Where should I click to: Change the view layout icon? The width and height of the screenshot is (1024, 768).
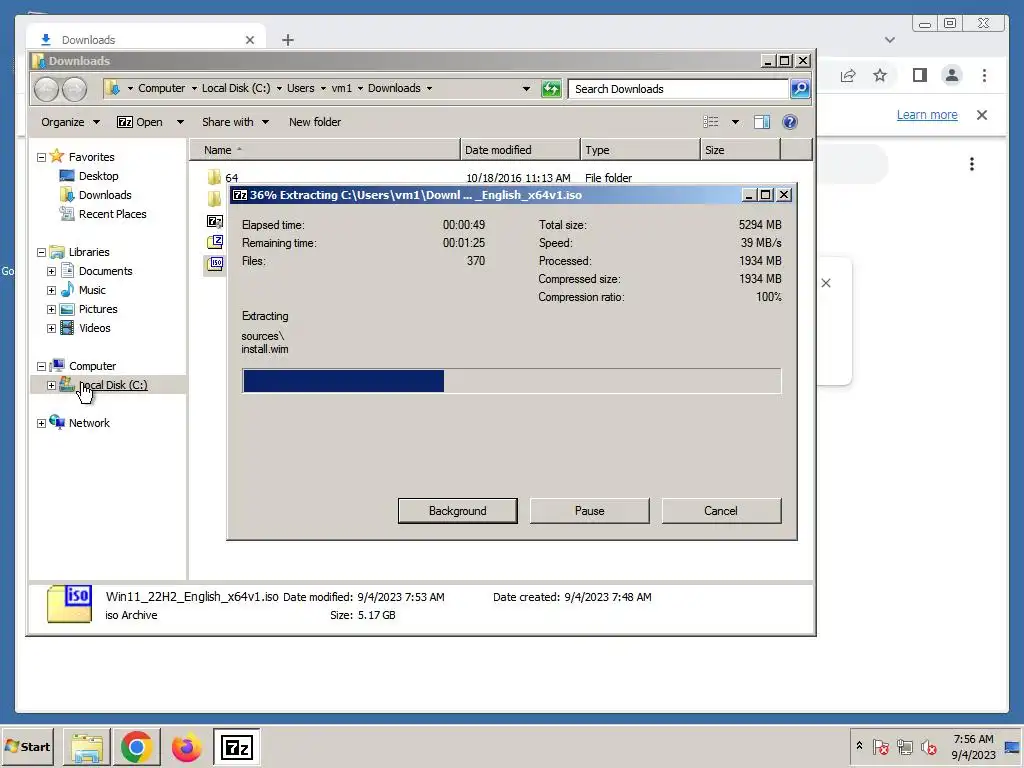pos(711,122)
